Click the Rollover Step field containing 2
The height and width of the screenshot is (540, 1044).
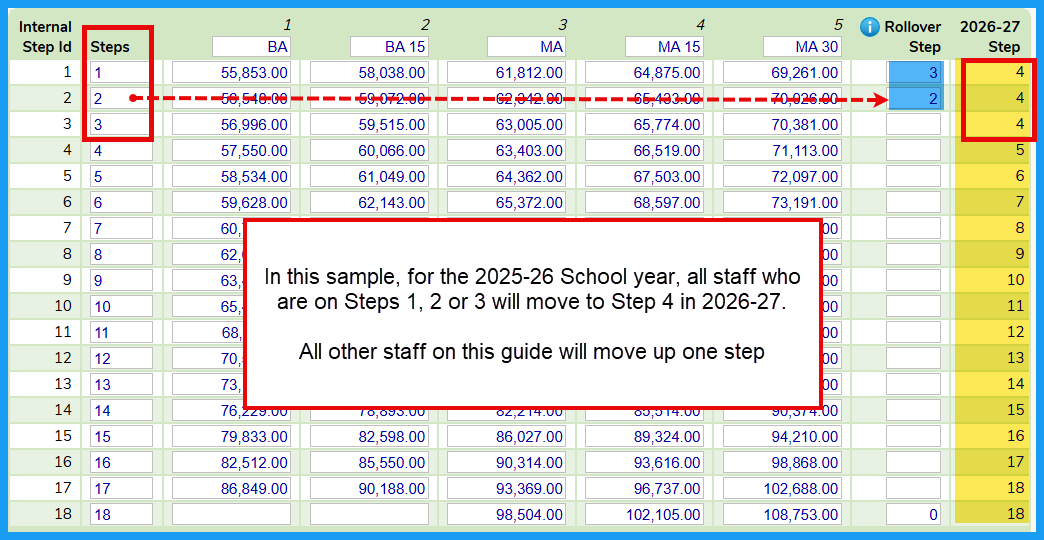click(x=915, y=99)
